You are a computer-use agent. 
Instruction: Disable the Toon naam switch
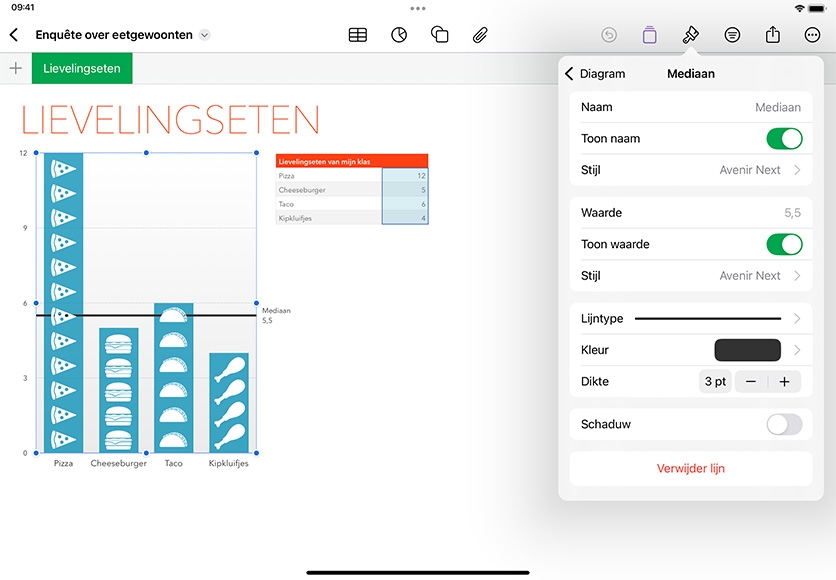click(x=784, y=139)
